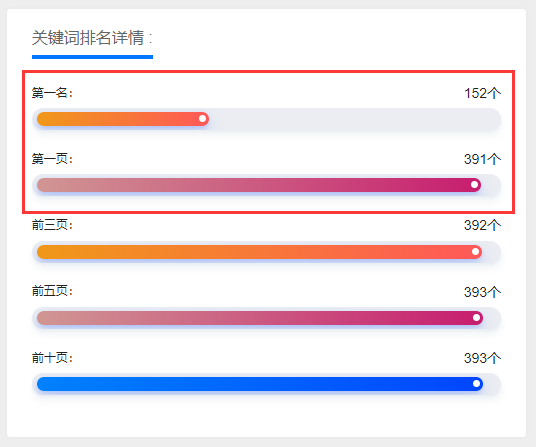Click the 前十页 blue bar handle
This screenshot has width=536, height=447.
click(476, 383)
